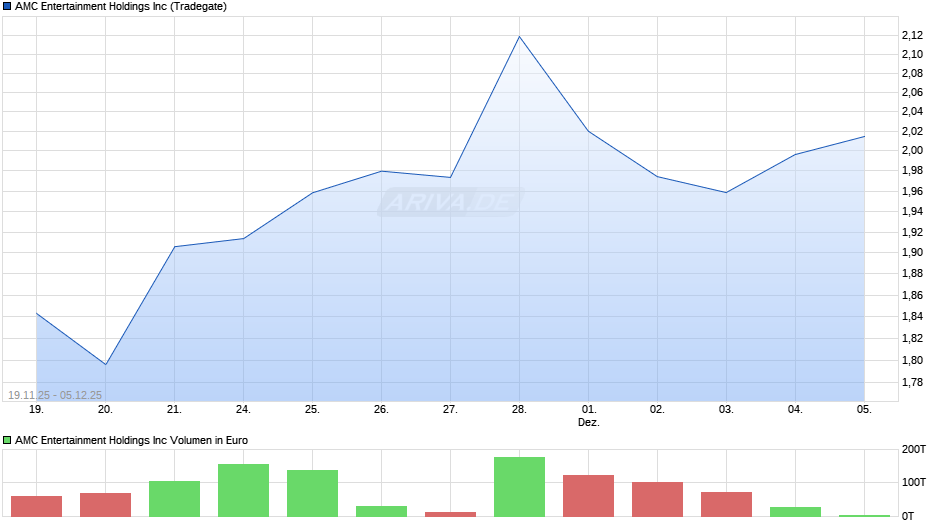Click the 'AMC Entertainment Holdings Inc Volumen in Euro' label
Viewport: 940px width, 526px height.
[131, 440]
